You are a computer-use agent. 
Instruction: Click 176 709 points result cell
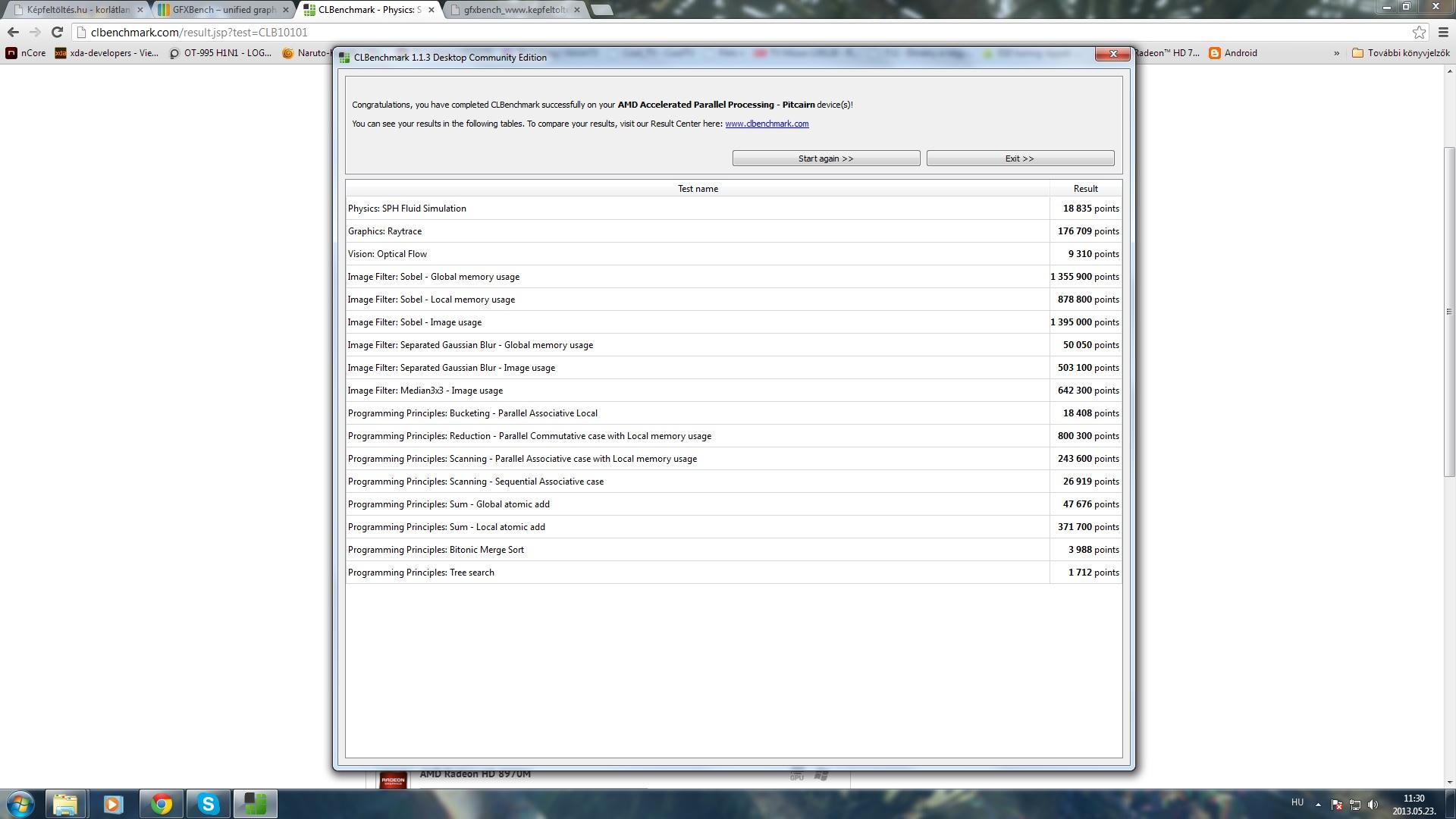pos(1086,231)
